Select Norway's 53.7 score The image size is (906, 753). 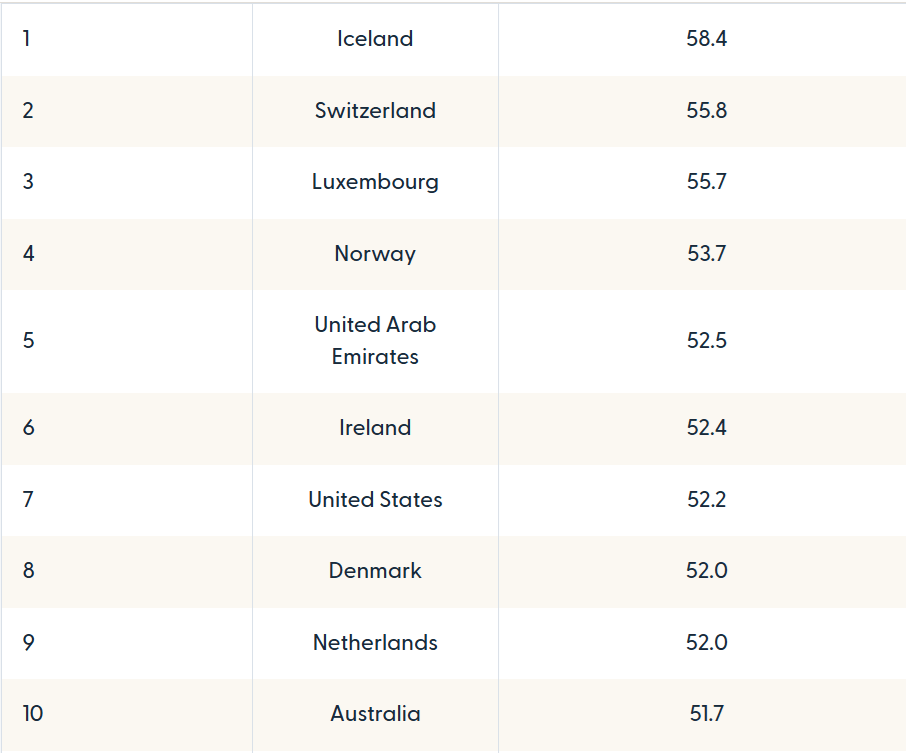click(x=706, y=254)
